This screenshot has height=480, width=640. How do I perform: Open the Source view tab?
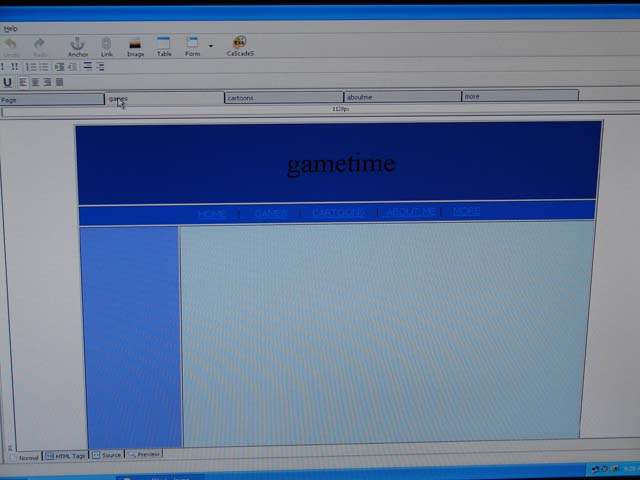click(108, 455)
